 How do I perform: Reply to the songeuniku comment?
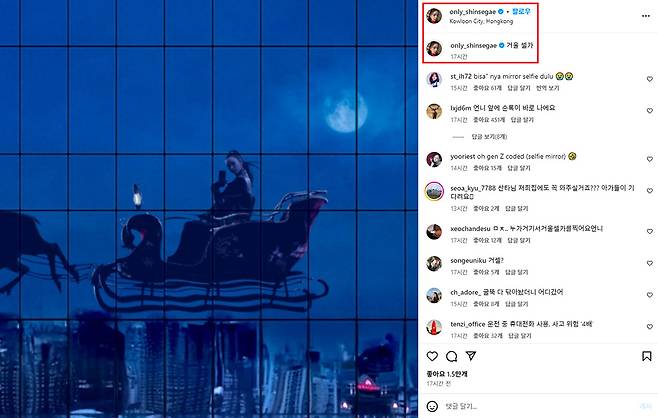pos(517,272)
